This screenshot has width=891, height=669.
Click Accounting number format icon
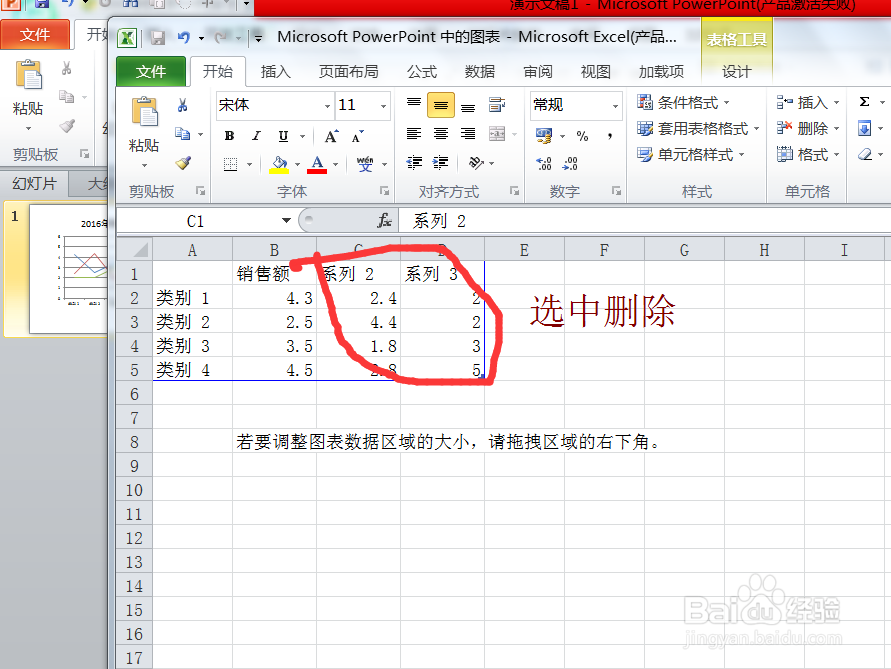tap(544, 136)
